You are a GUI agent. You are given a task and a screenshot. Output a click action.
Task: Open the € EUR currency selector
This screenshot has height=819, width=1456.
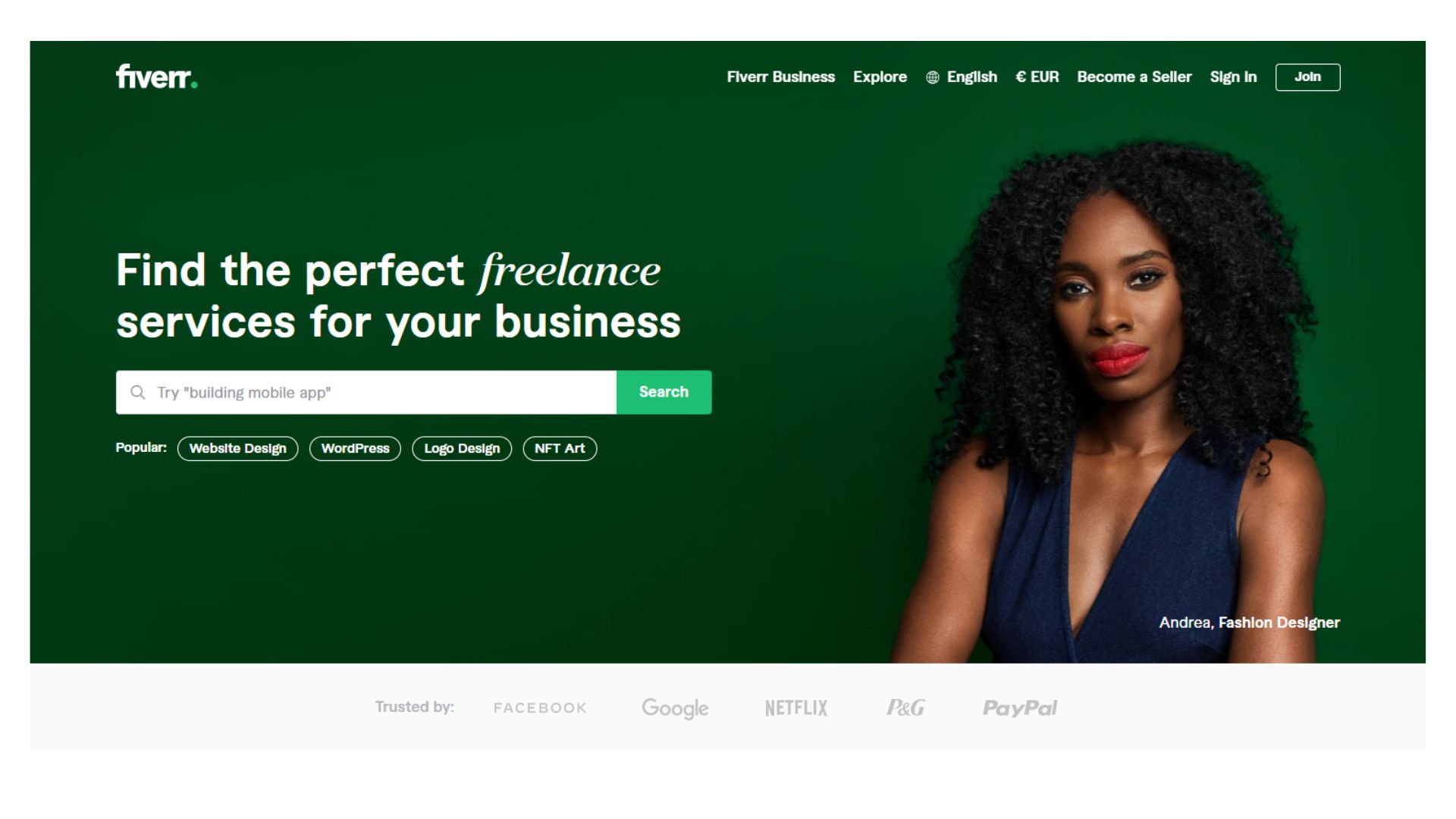[x=1037, y=77]
